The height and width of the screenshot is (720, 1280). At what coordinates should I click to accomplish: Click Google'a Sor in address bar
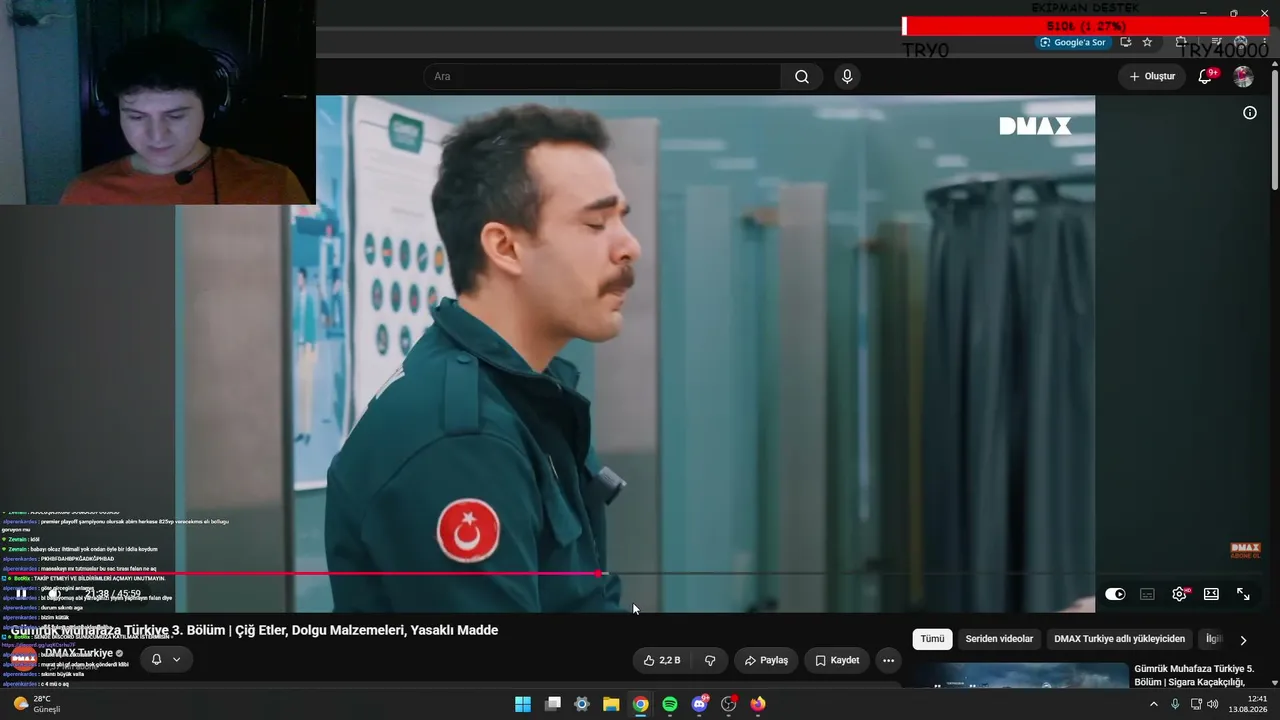coord(1073,42)
